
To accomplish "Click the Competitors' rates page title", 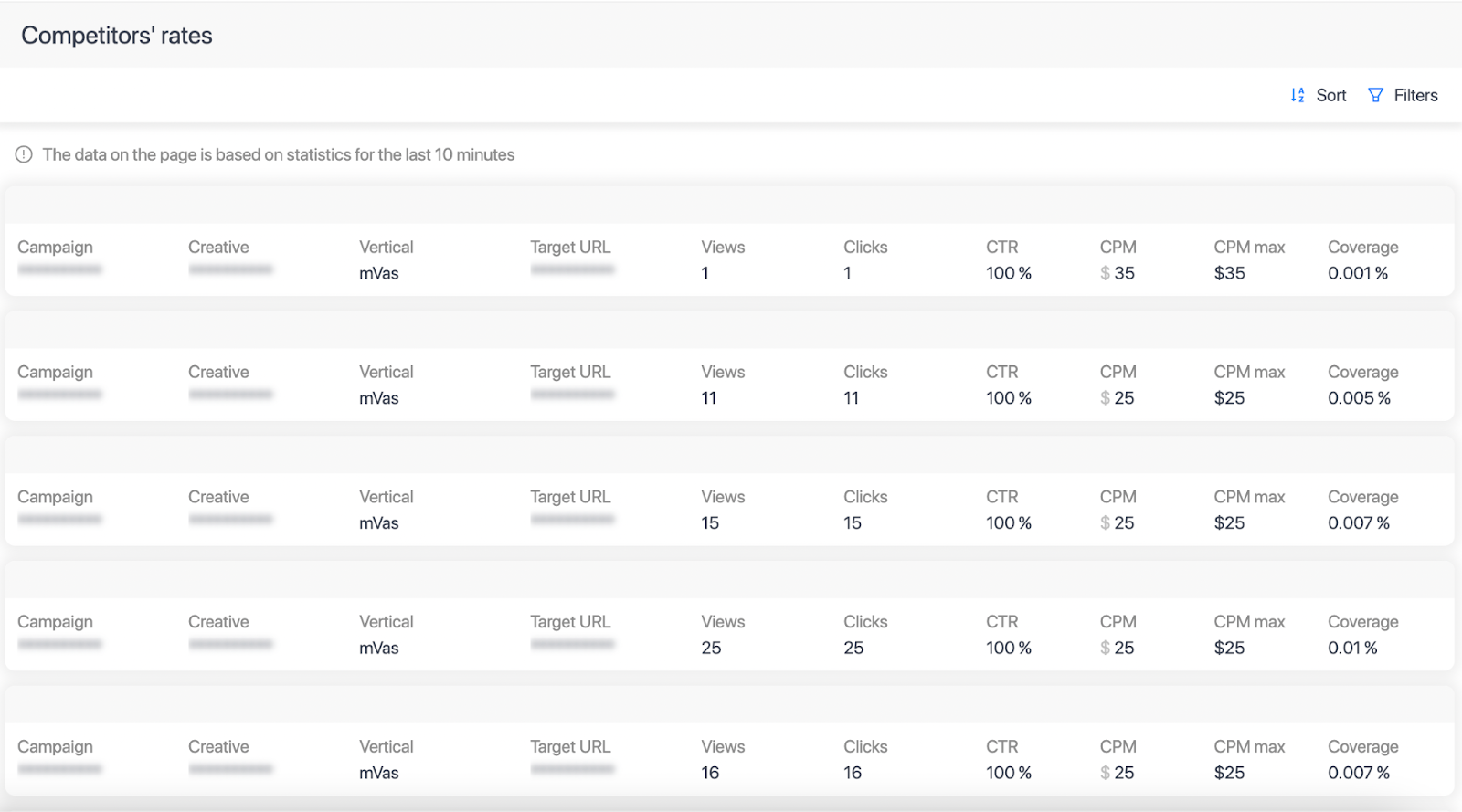I will pos(117,36).
